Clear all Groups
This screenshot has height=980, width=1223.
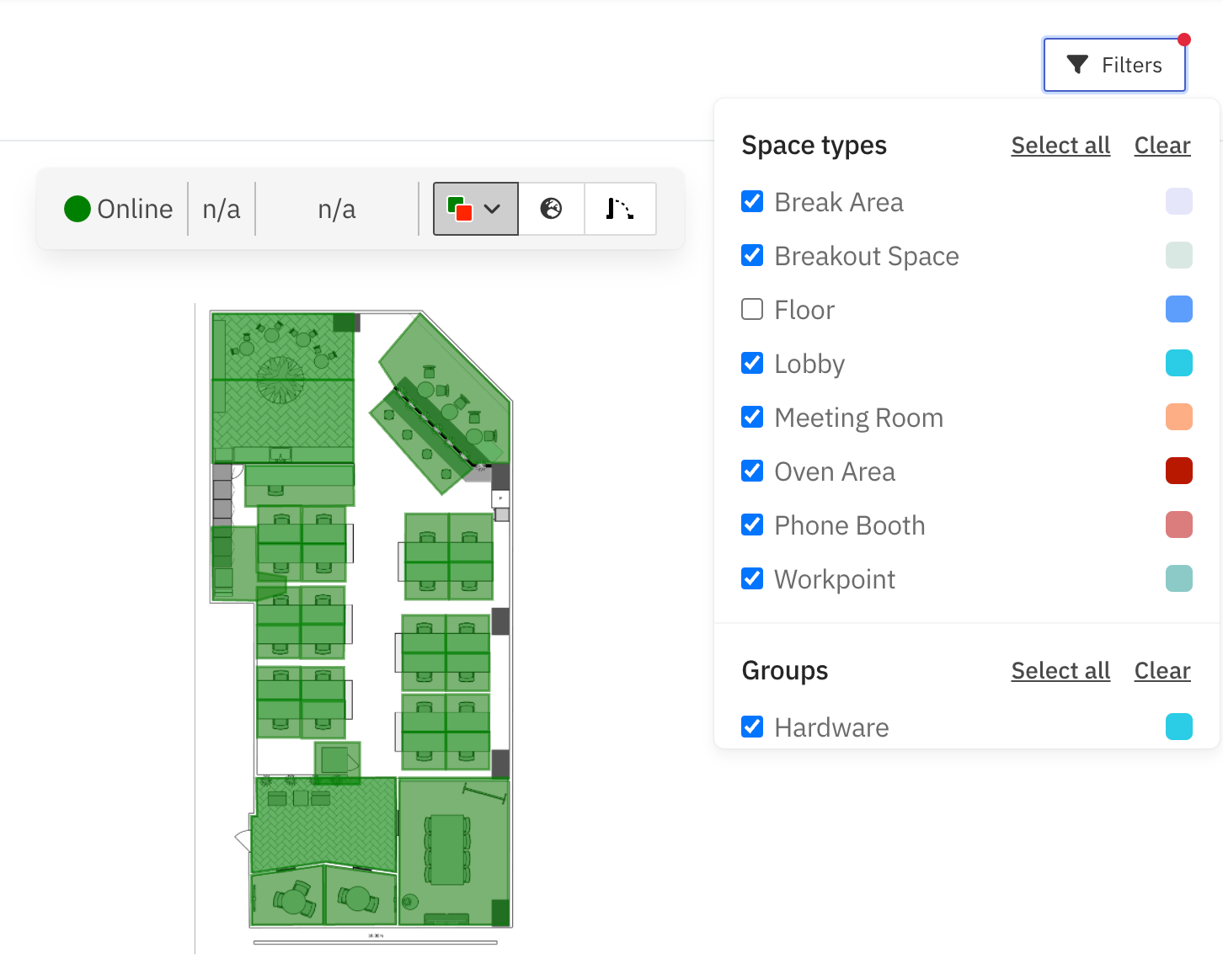click(1162, 671)
